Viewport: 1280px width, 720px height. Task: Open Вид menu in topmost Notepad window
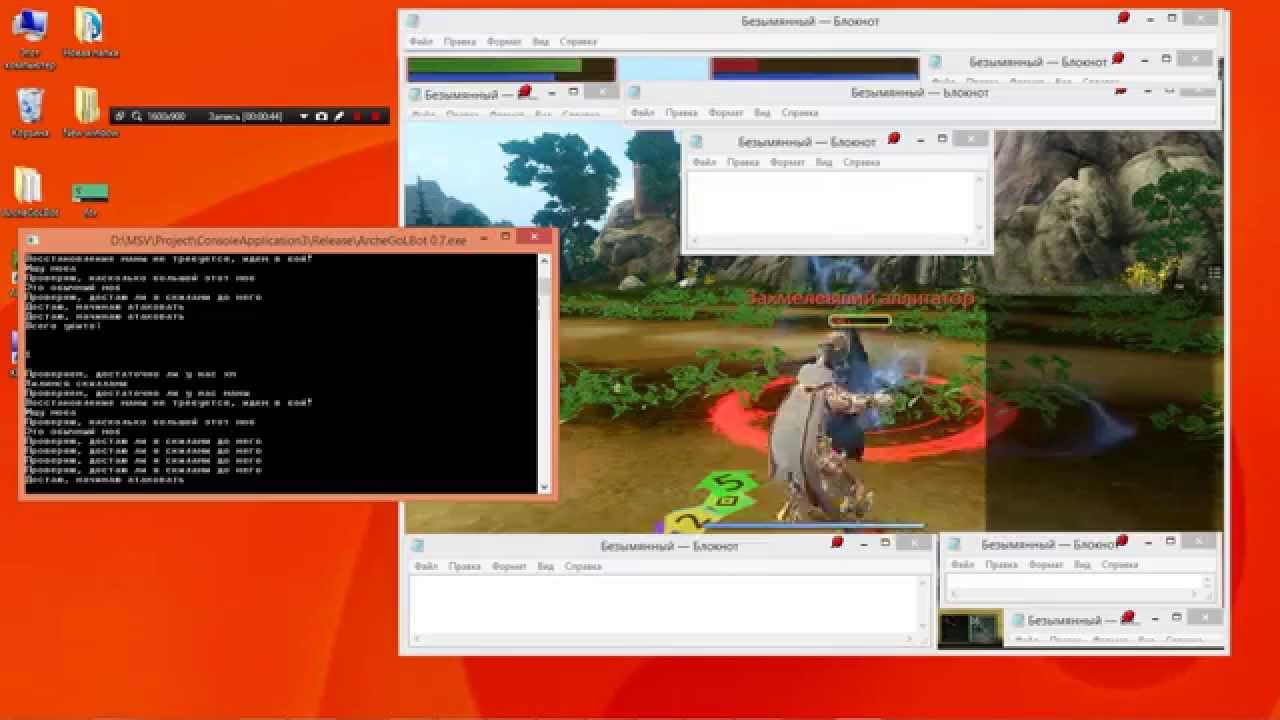coord(541,42)
